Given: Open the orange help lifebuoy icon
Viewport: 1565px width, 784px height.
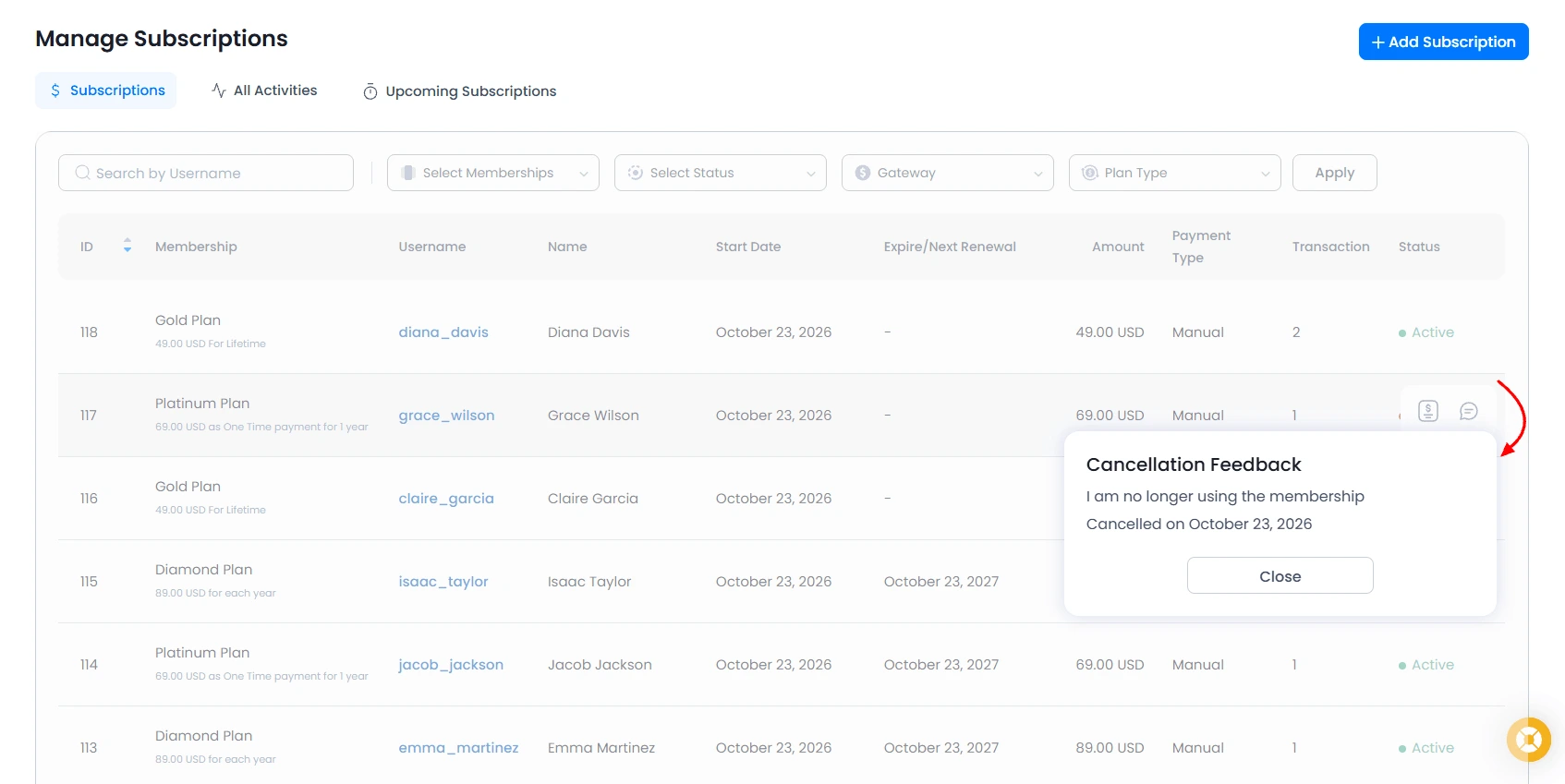Looking at the screenshot, I should coord(1529,740).
